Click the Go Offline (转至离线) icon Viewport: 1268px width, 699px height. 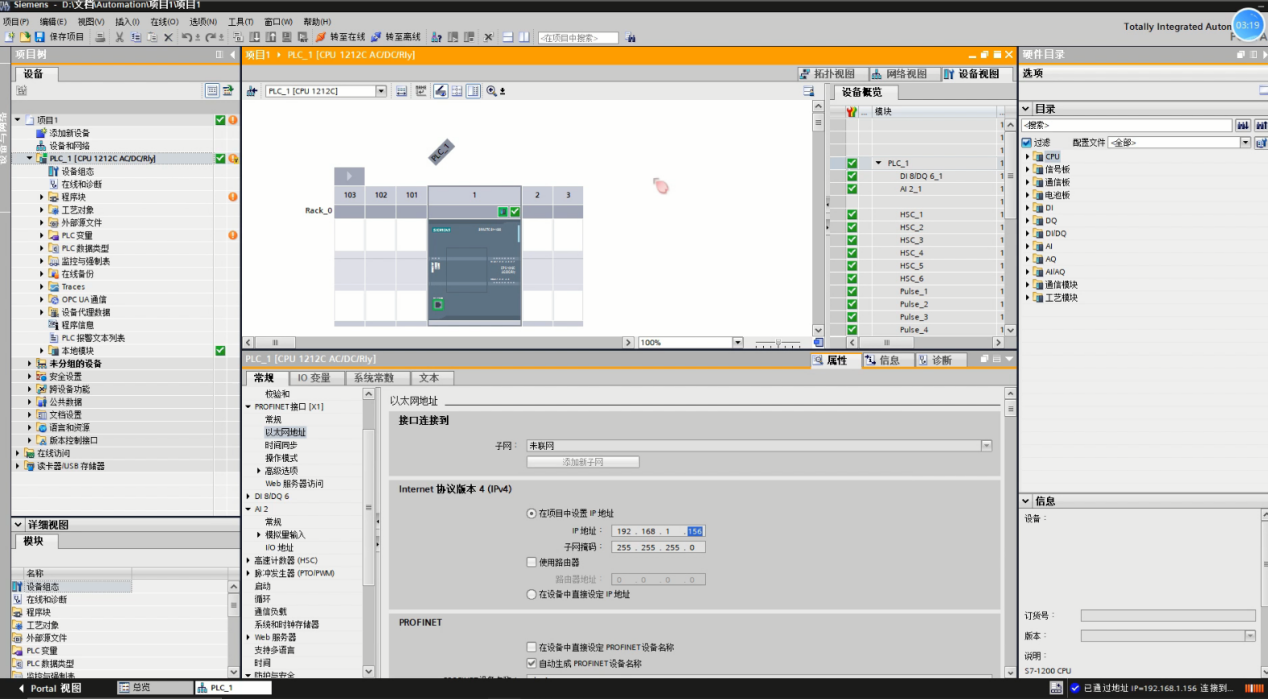376,37
